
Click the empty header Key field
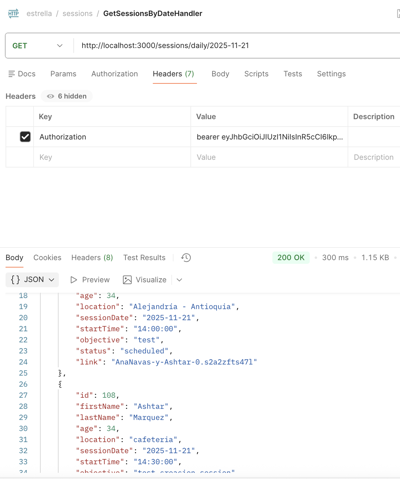pos(112,157)
